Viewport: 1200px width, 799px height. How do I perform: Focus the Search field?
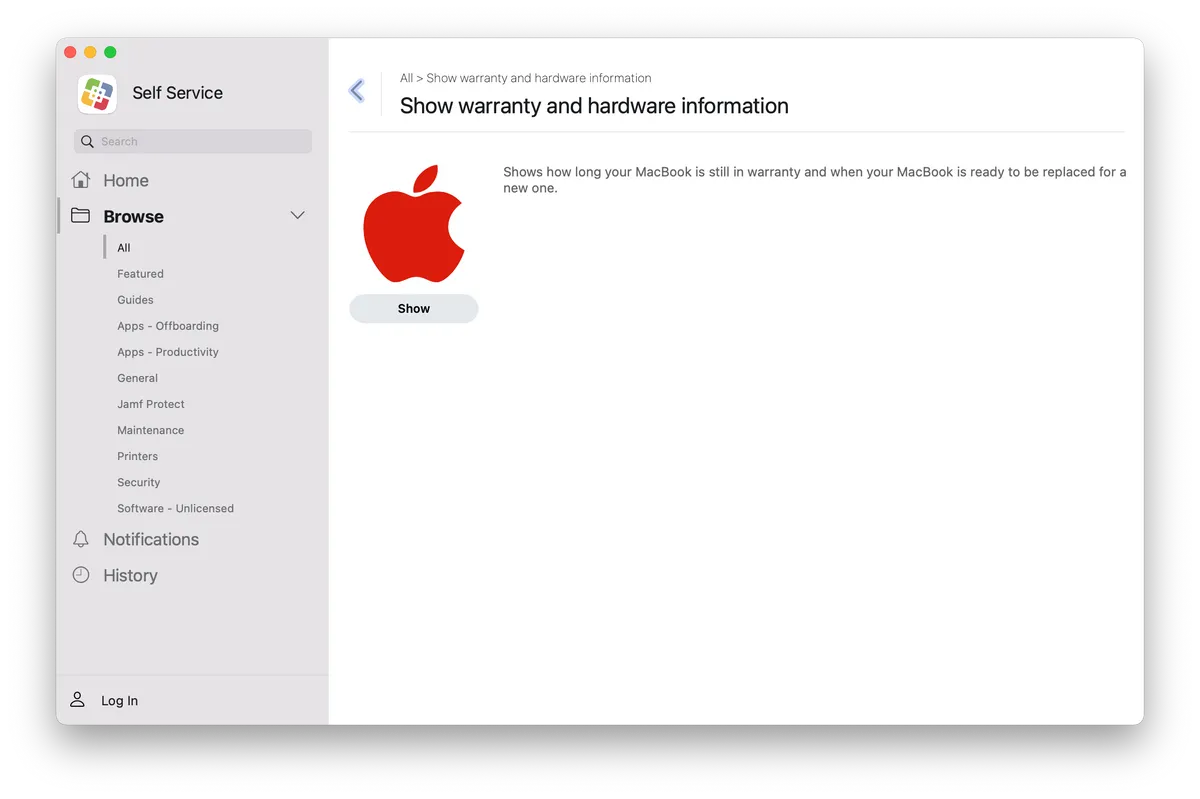[x=193, y=142]
